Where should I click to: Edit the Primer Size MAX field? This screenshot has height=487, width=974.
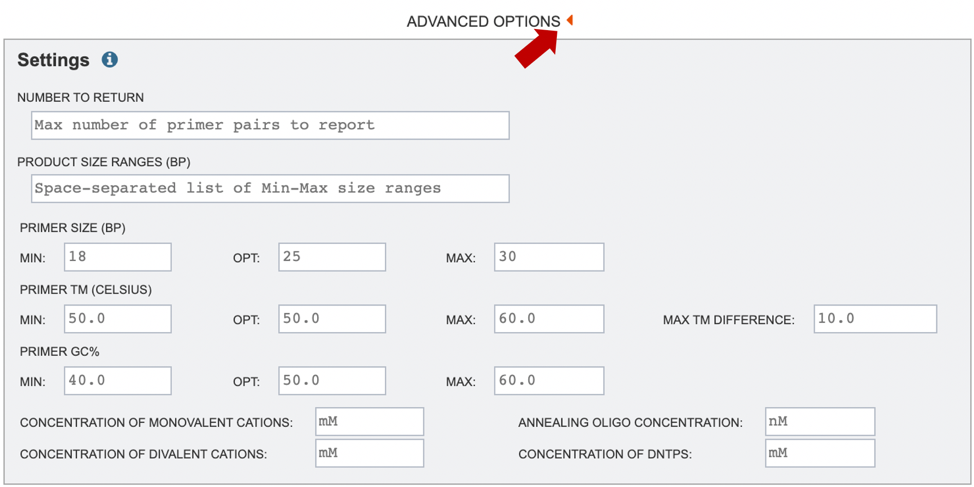(549, 257)
